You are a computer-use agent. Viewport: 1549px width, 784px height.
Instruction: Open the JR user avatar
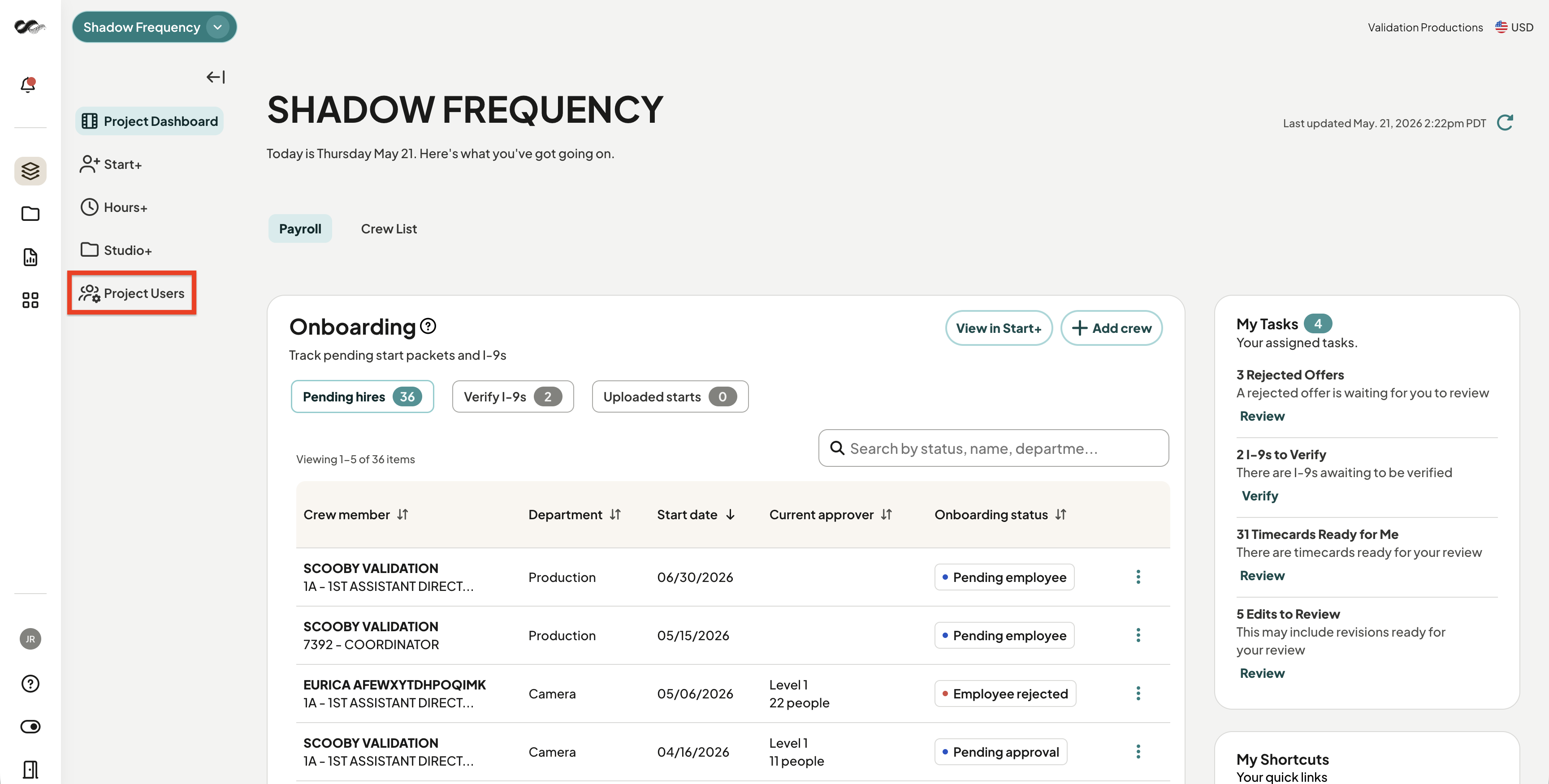click(30, 638)
